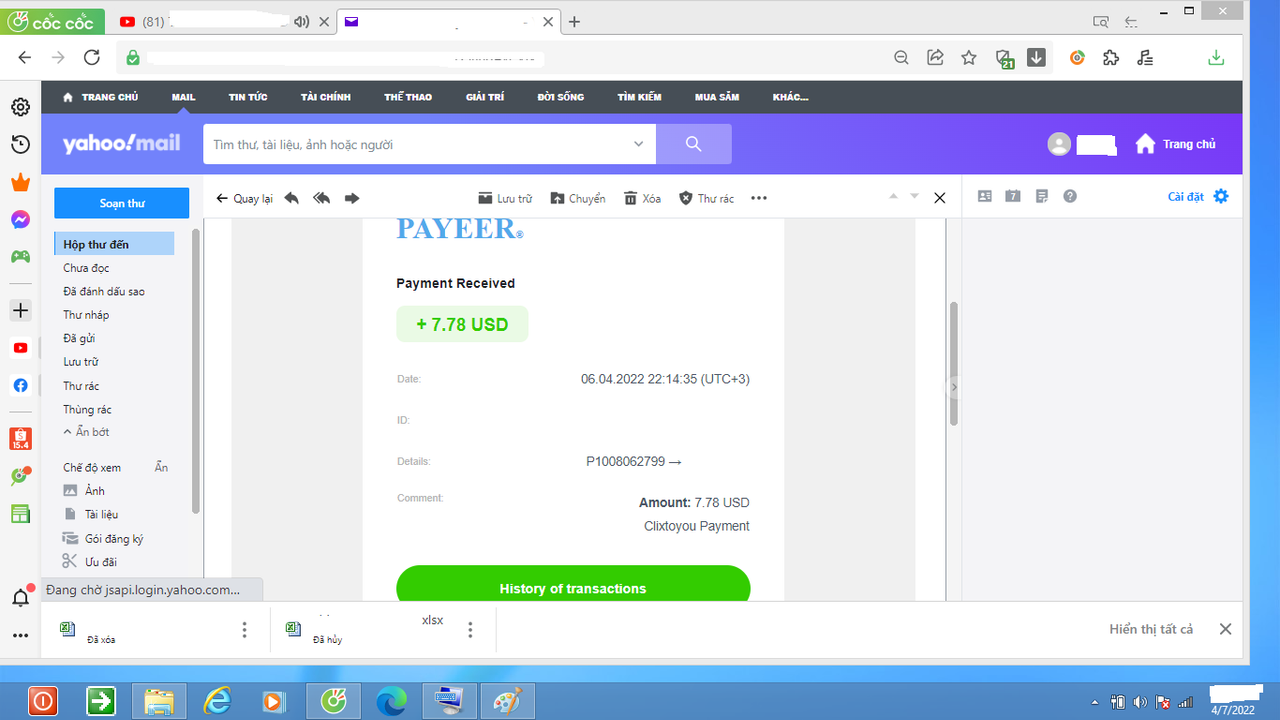Close the open email view
1280x720 pixels.
pos(939,198)
